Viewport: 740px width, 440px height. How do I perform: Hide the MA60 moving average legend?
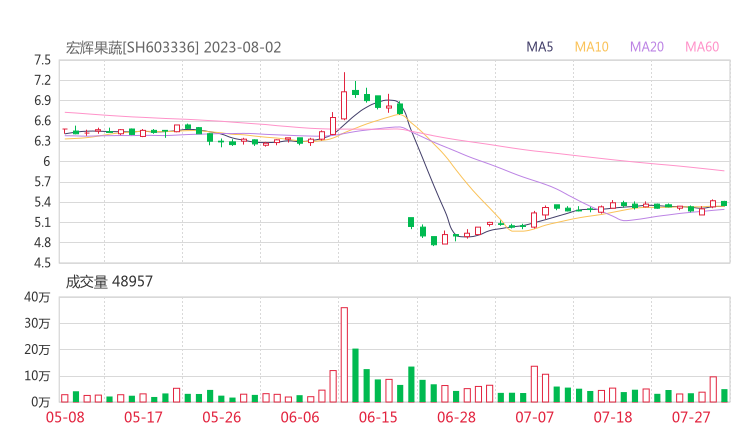[x=702, y=47]
